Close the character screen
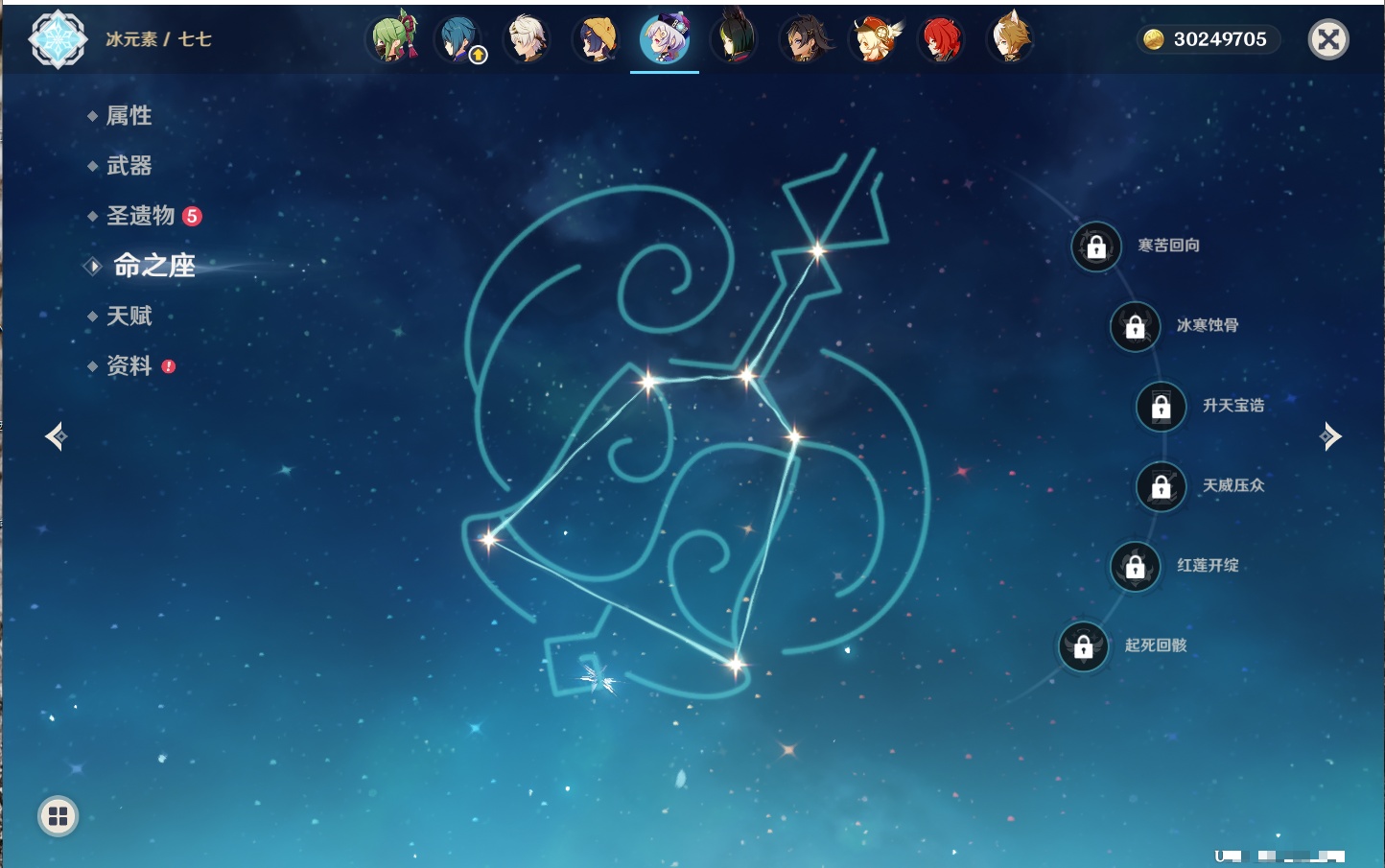The image size is (1385, 868). (1328, 39)
